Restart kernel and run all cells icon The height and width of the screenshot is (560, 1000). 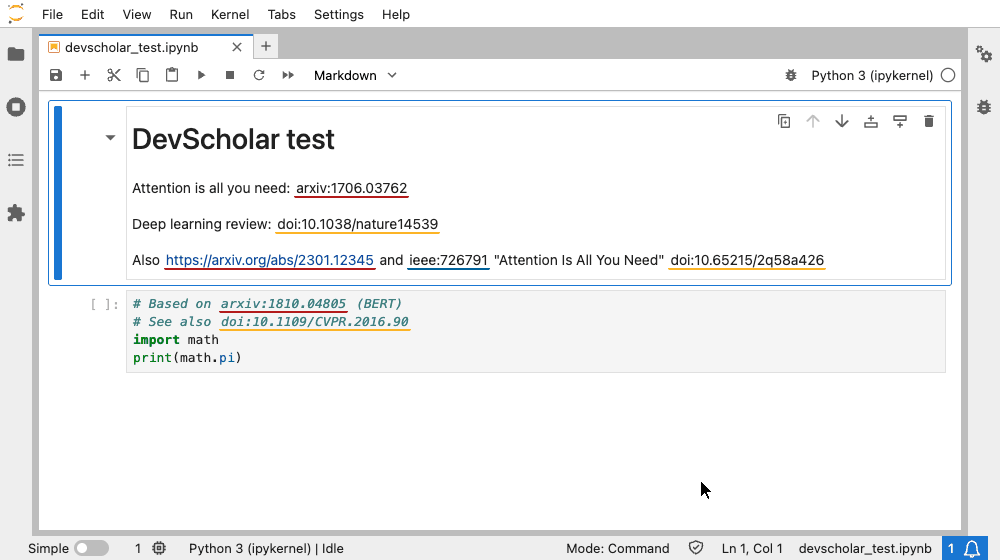[288, 75]
